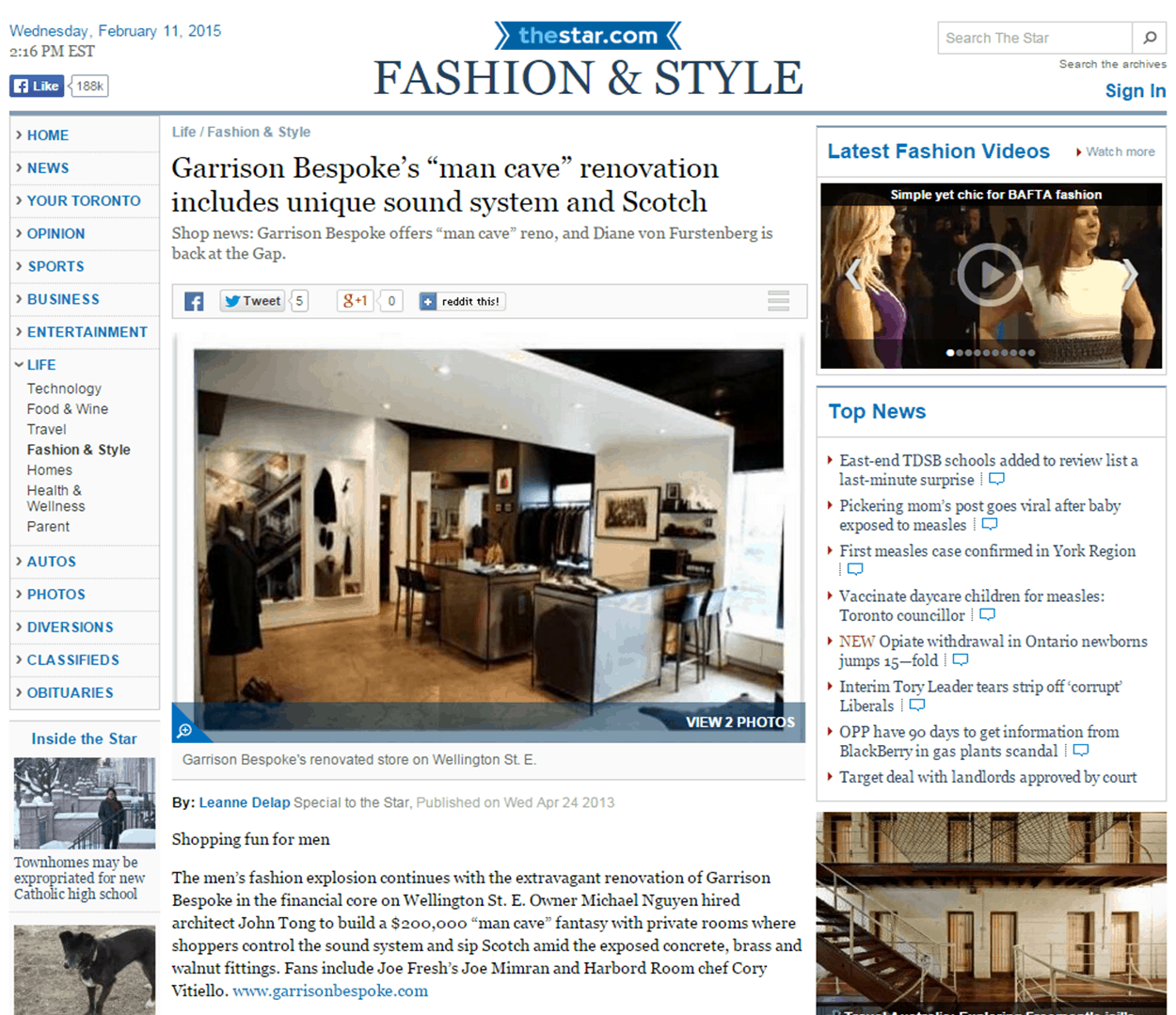Image resolution: width=1176 pixels, height=1015 pixels.
Task: Click the tweet count bubble showing 5
Action: pos(299,301)
